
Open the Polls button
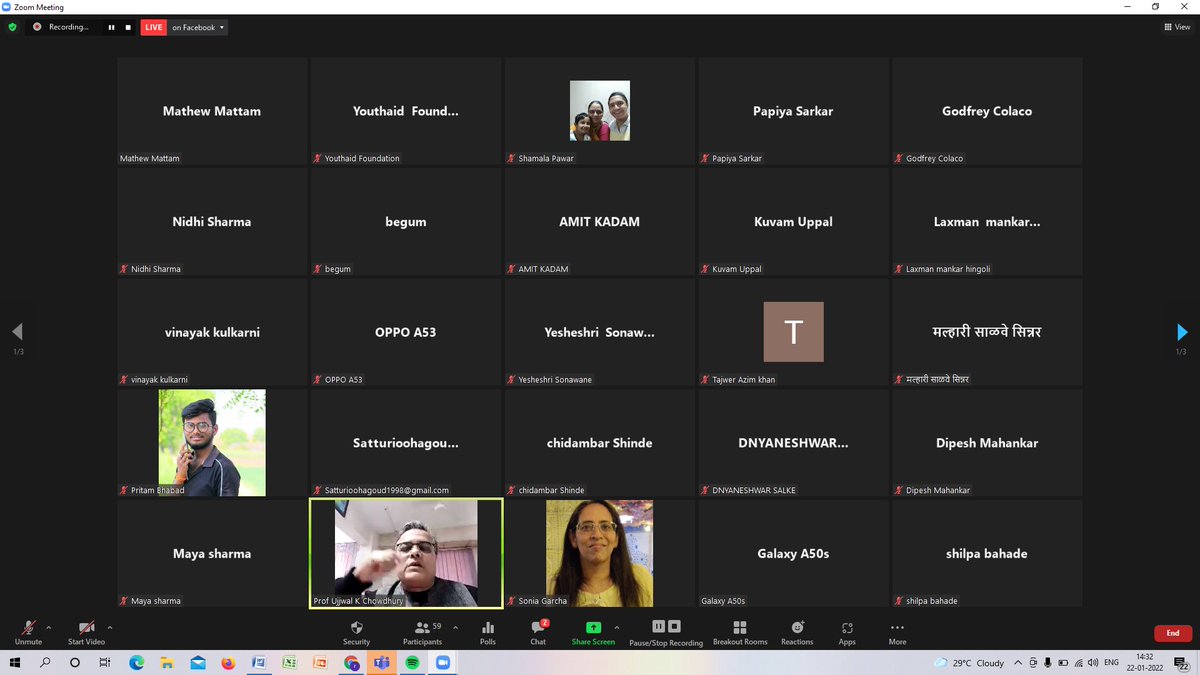tap(488, 632)
